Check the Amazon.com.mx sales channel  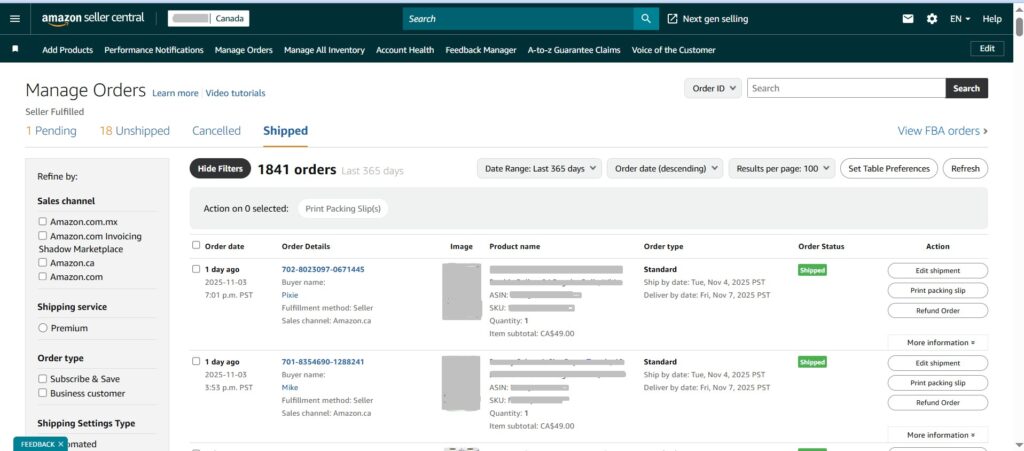(42, 221)
